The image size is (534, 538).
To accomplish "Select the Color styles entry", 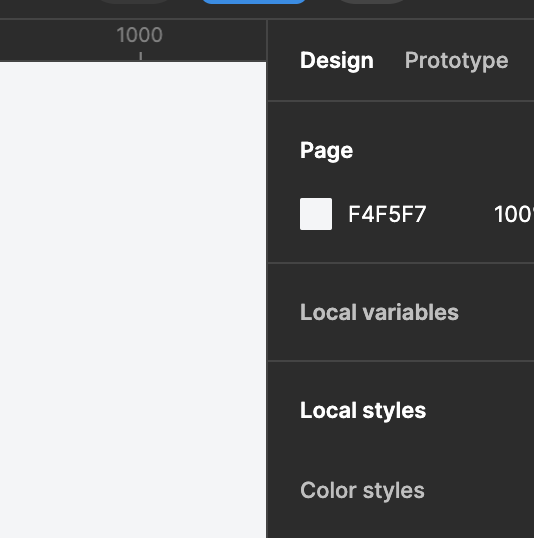I will pyautogui.click(x=362, y=490).
